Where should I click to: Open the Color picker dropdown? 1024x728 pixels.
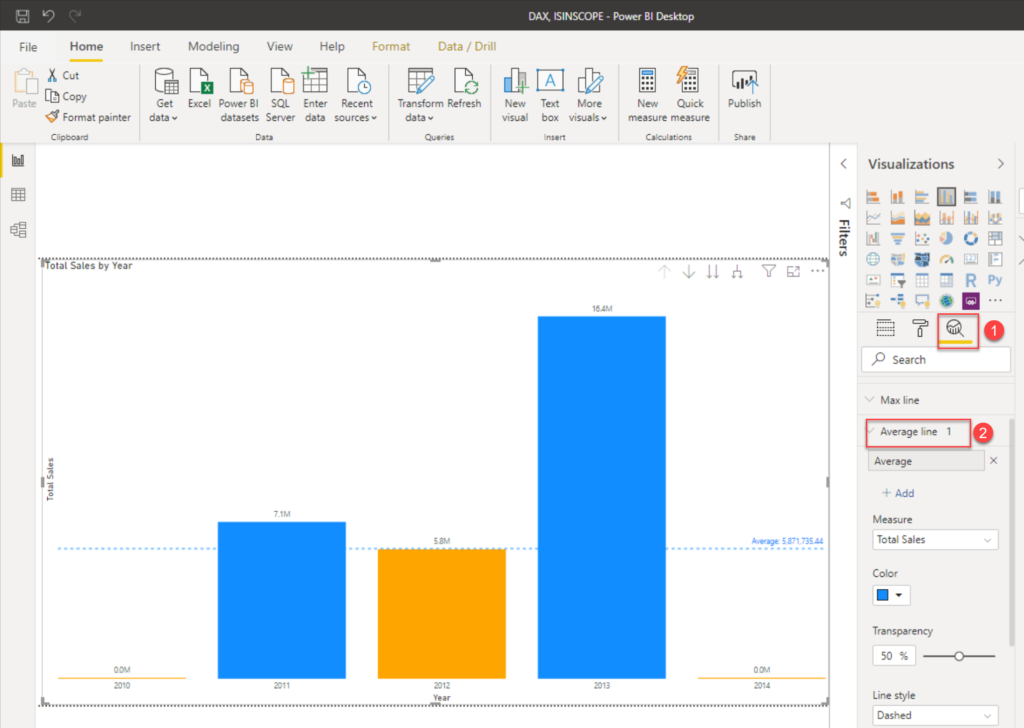tap(899, 595)
